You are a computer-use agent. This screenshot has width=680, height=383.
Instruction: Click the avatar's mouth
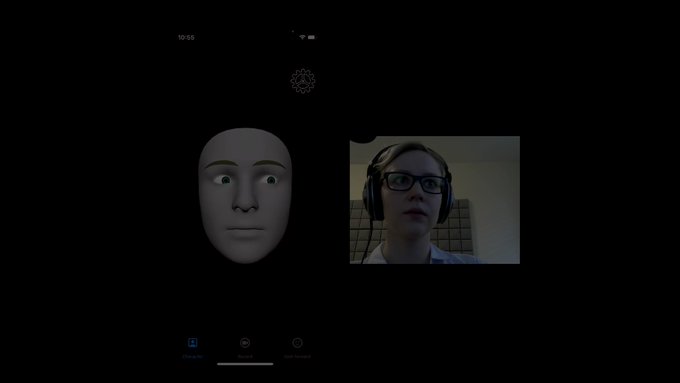click(x=245, y=229)
